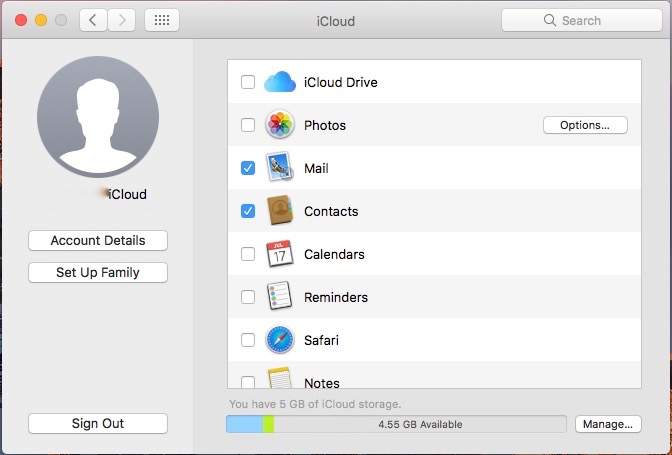672x455 pixels.
Task: Select the Notes label text
Action: [x=322, y=383]
